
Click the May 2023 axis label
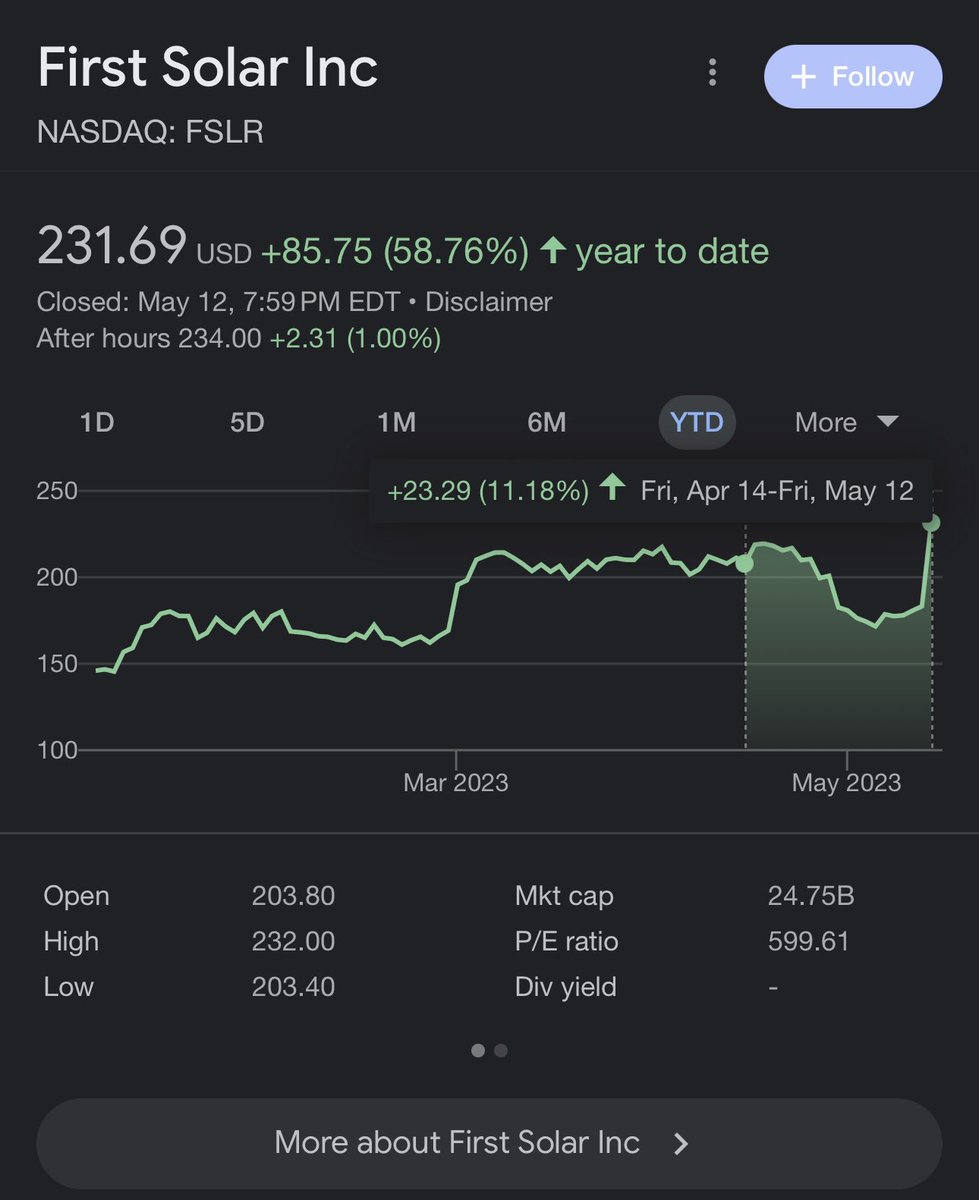point(846,782)
